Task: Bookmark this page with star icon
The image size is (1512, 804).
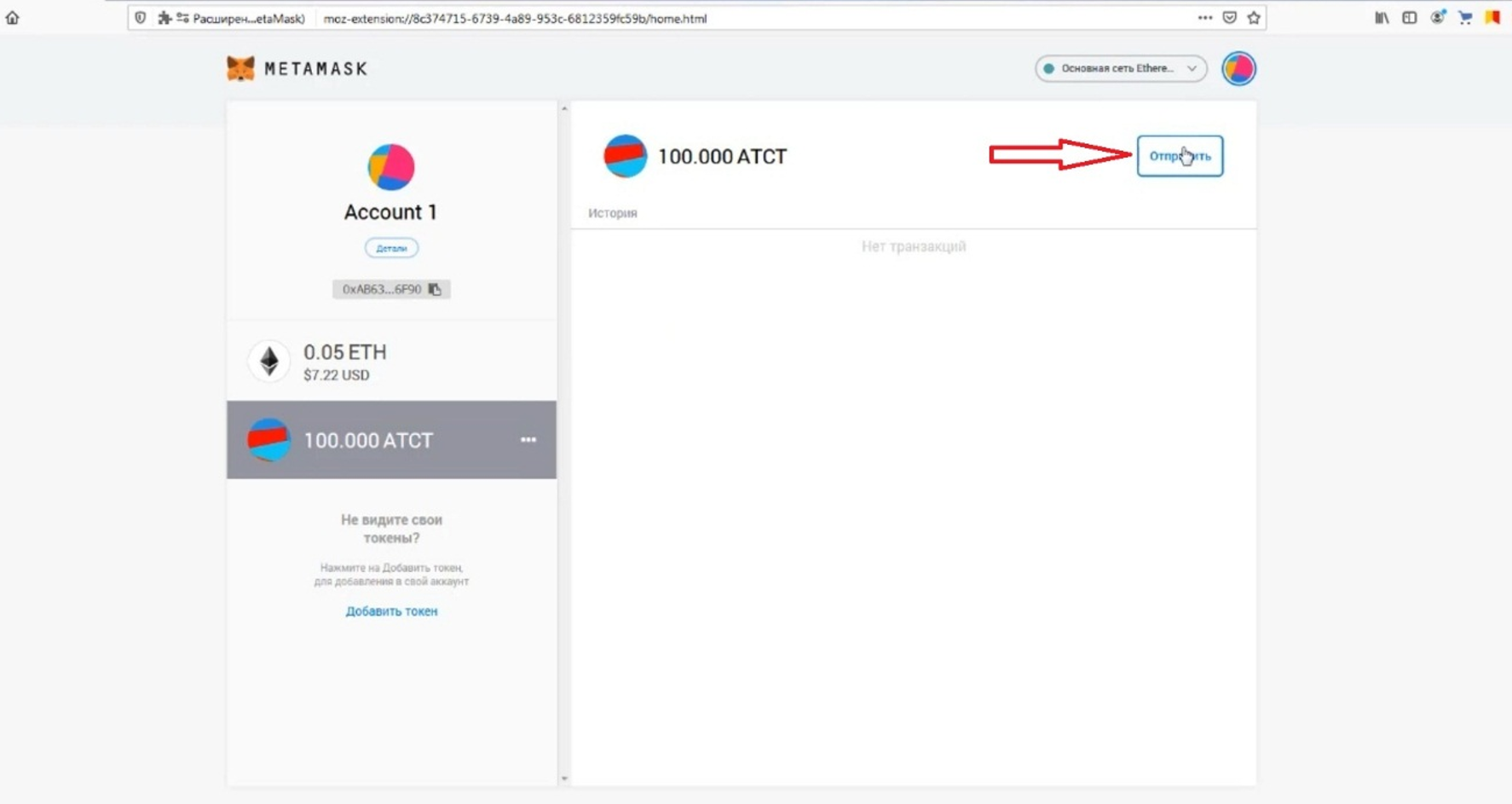Action: tap(1254, 18)
